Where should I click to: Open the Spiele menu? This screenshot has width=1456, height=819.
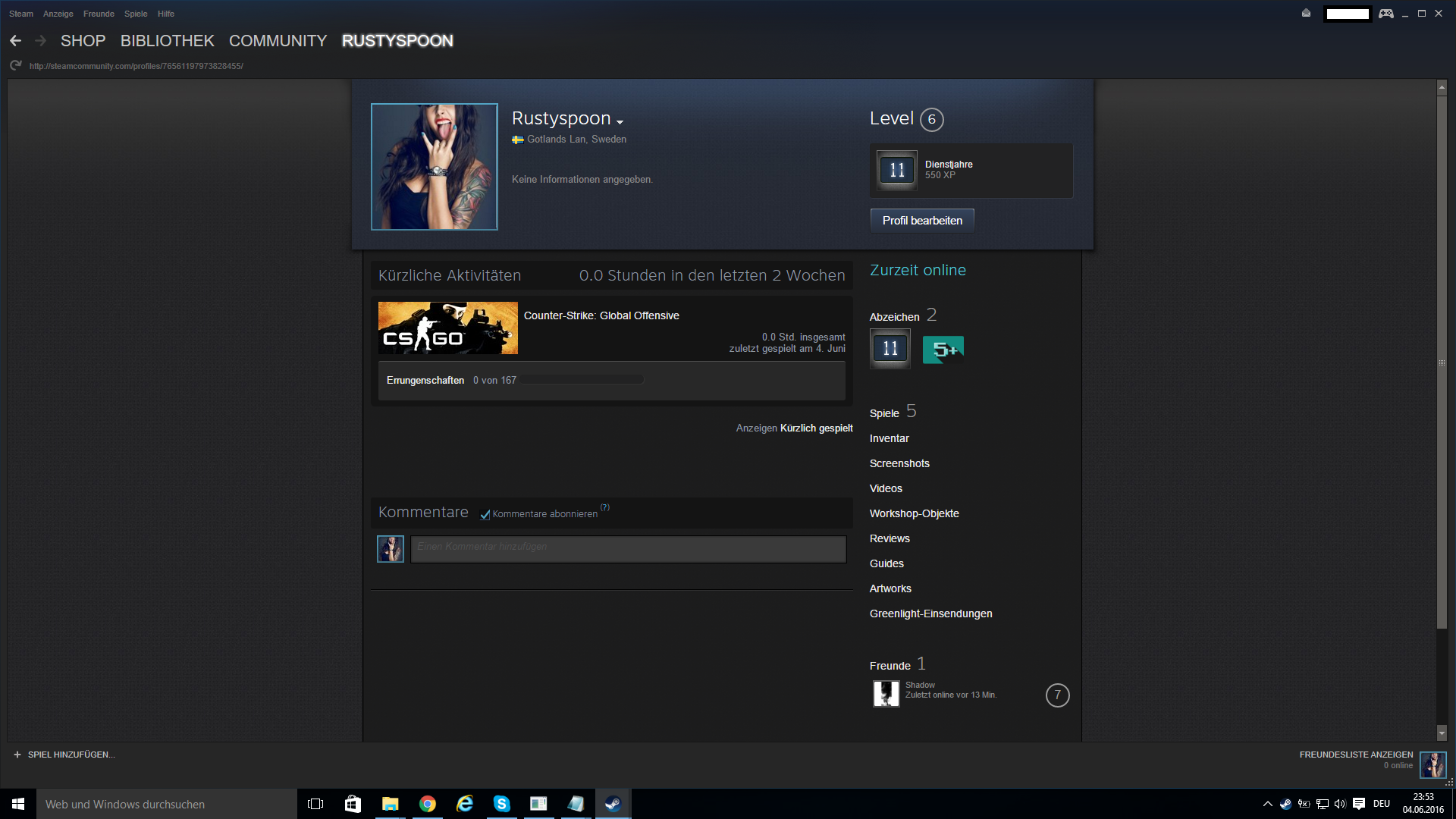pos(136,14)
